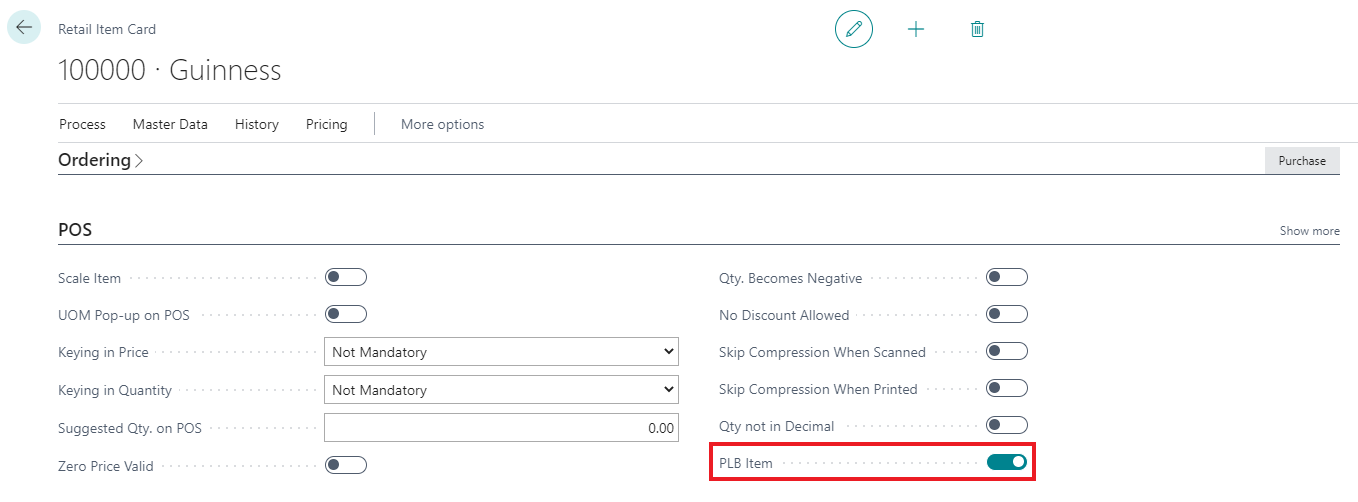
Task: Click the trash delete icon
Action: [x=977, y=29]
